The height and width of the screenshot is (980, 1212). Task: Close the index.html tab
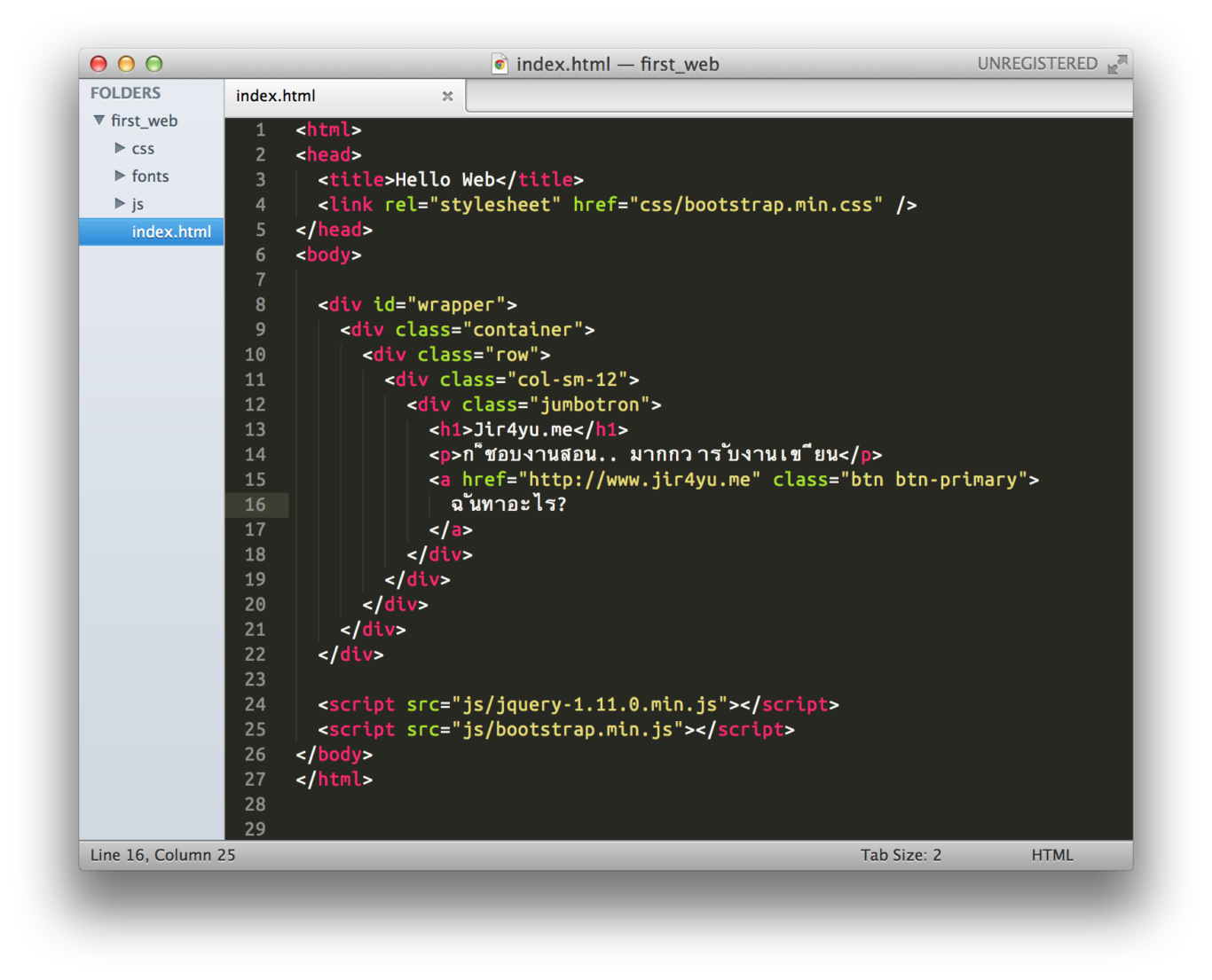(447, 96)
